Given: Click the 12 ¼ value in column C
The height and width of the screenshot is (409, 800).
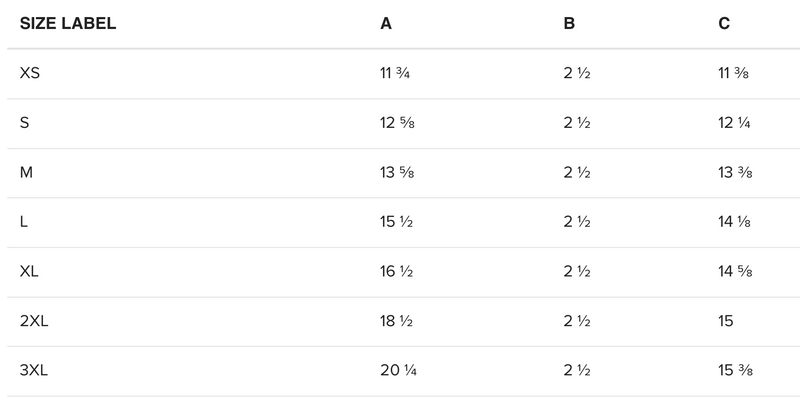Looking at the screenshot, I should [735, 123].
